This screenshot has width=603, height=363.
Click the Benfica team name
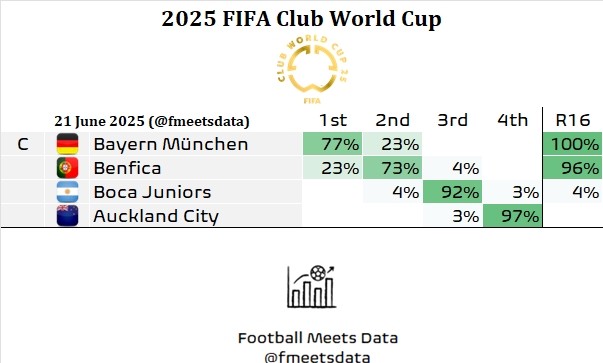click(x=127, y=168)
